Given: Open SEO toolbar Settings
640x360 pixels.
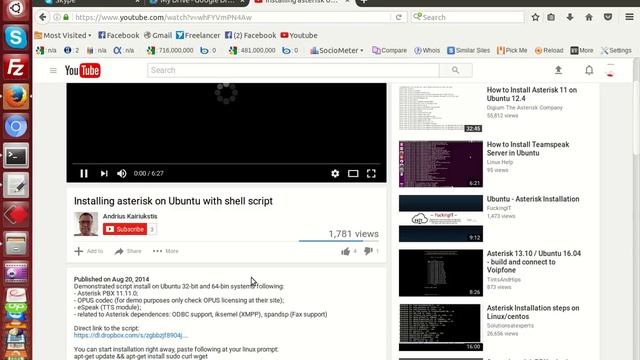Looking at the screenshot, I should click(616, 51).
